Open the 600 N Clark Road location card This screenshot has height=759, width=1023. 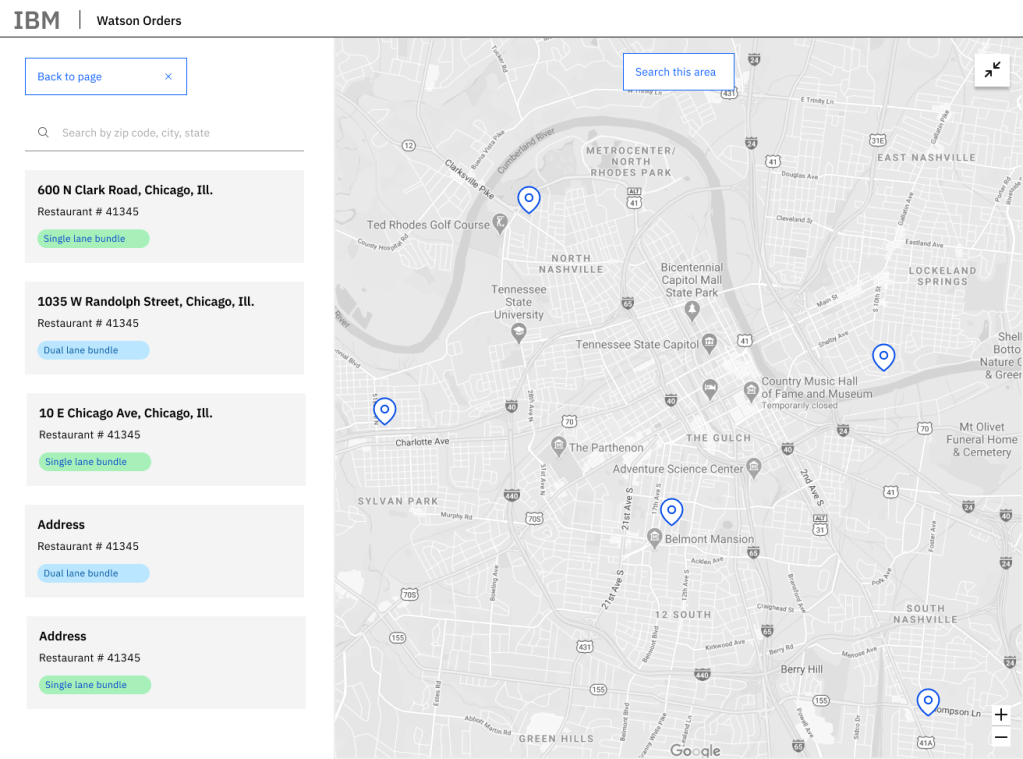[x=164, y=216]
